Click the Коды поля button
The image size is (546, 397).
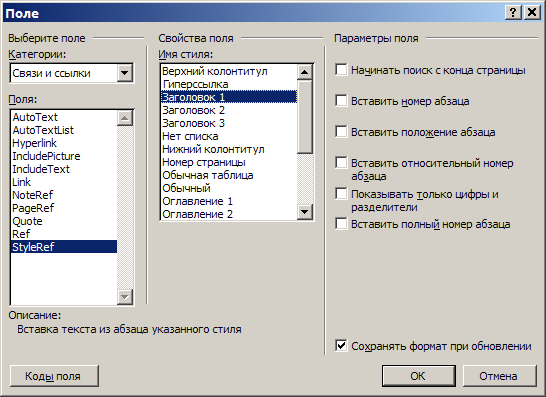pos(54,376)
